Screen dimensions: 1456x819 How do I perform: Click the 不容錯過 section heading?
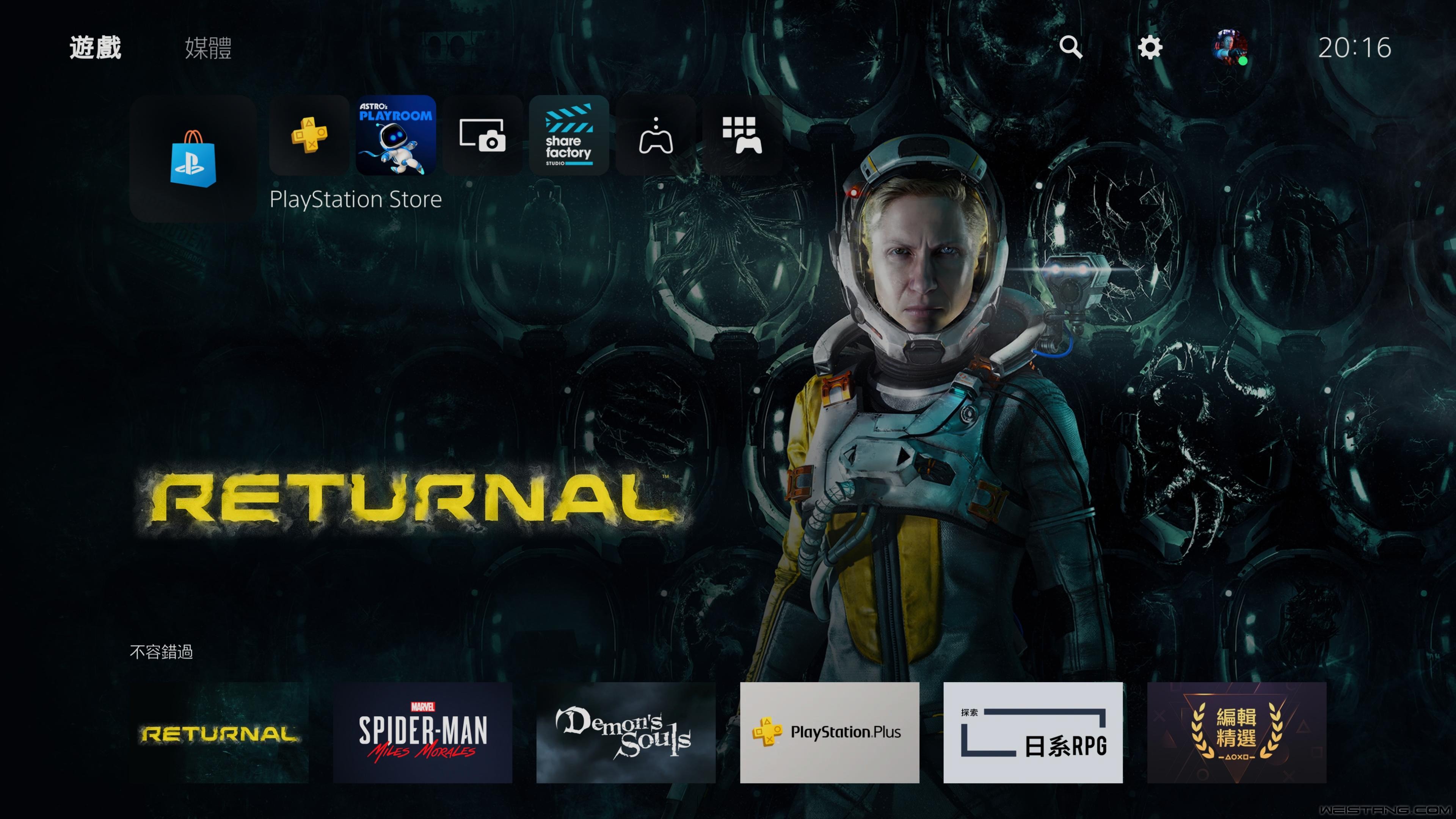pyautogui.click(x=161, y=652)
